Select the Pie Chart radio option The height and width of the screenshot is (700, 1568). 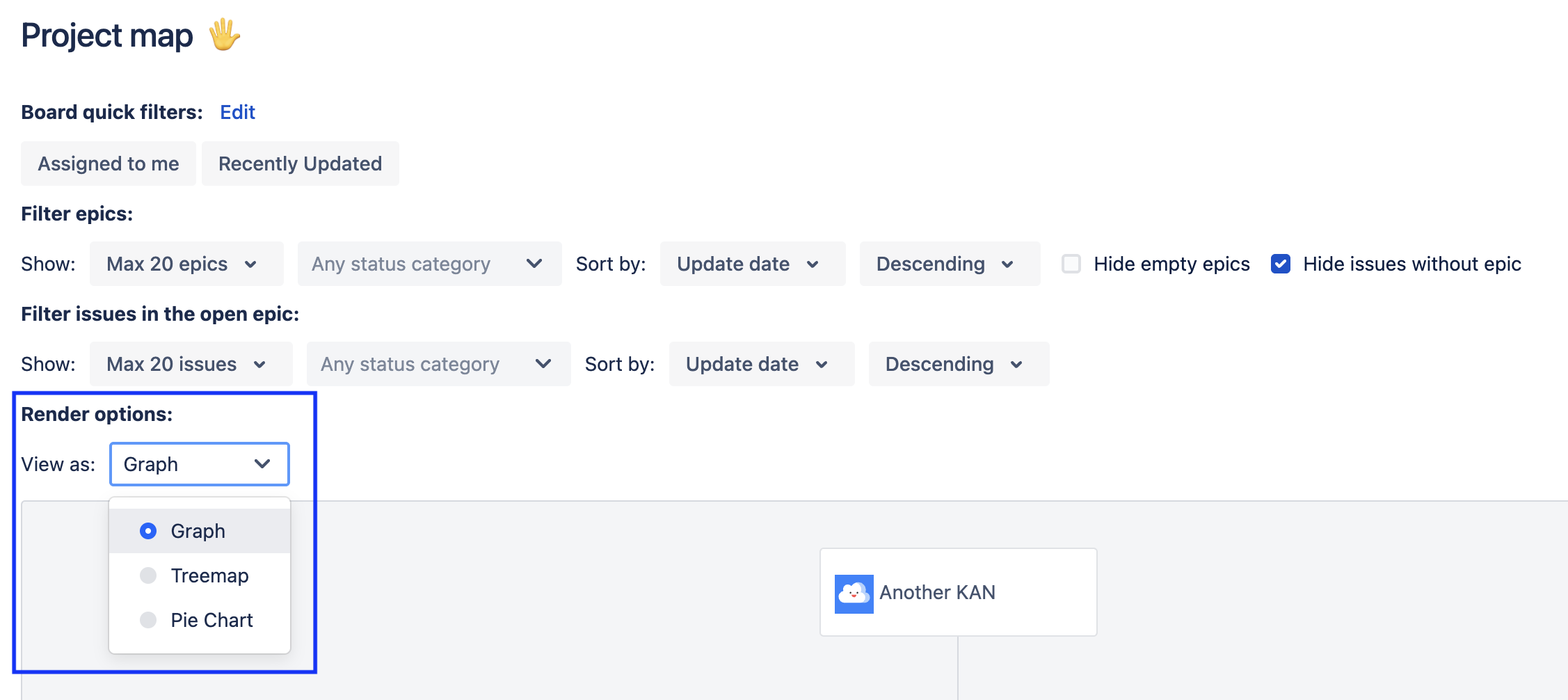point(148,620)
